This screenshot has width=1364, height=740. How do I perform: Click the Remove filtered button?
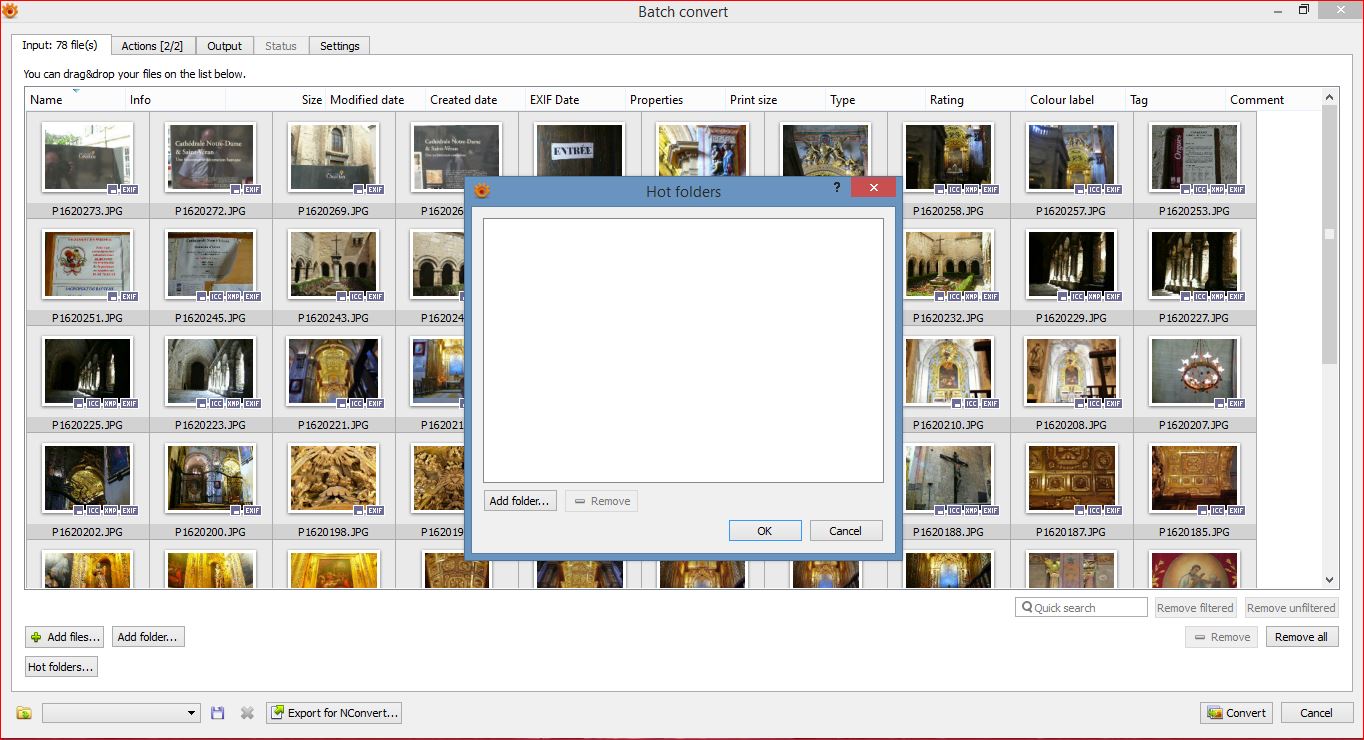tap(1195, 608)
